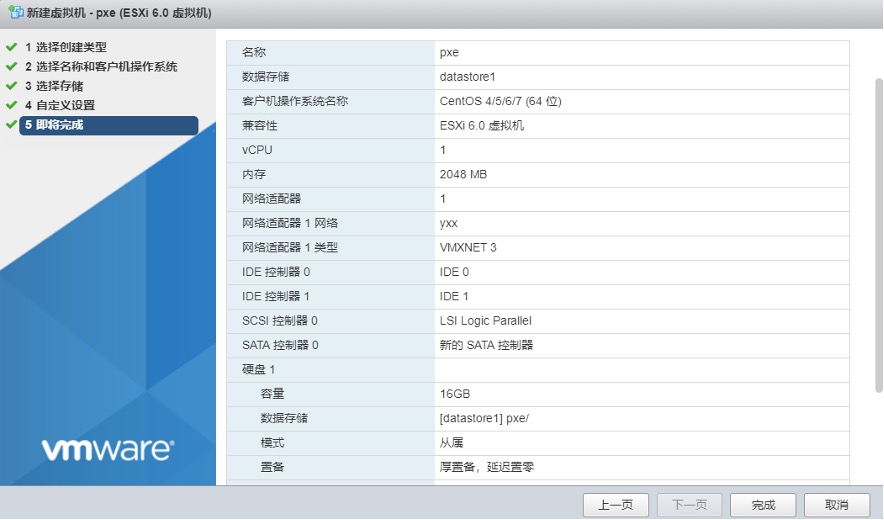Click the checkmark icon beside 选择存储
The width and height of the screenshot is (884, 520).
(x=11, y=86)
